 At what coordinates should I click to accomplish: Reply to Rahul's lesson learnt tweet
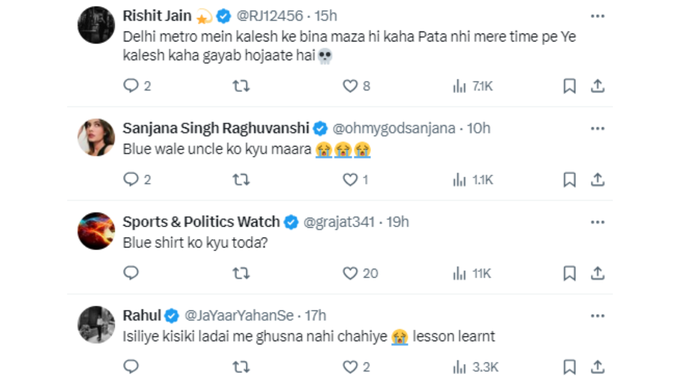tap(131, 367)
